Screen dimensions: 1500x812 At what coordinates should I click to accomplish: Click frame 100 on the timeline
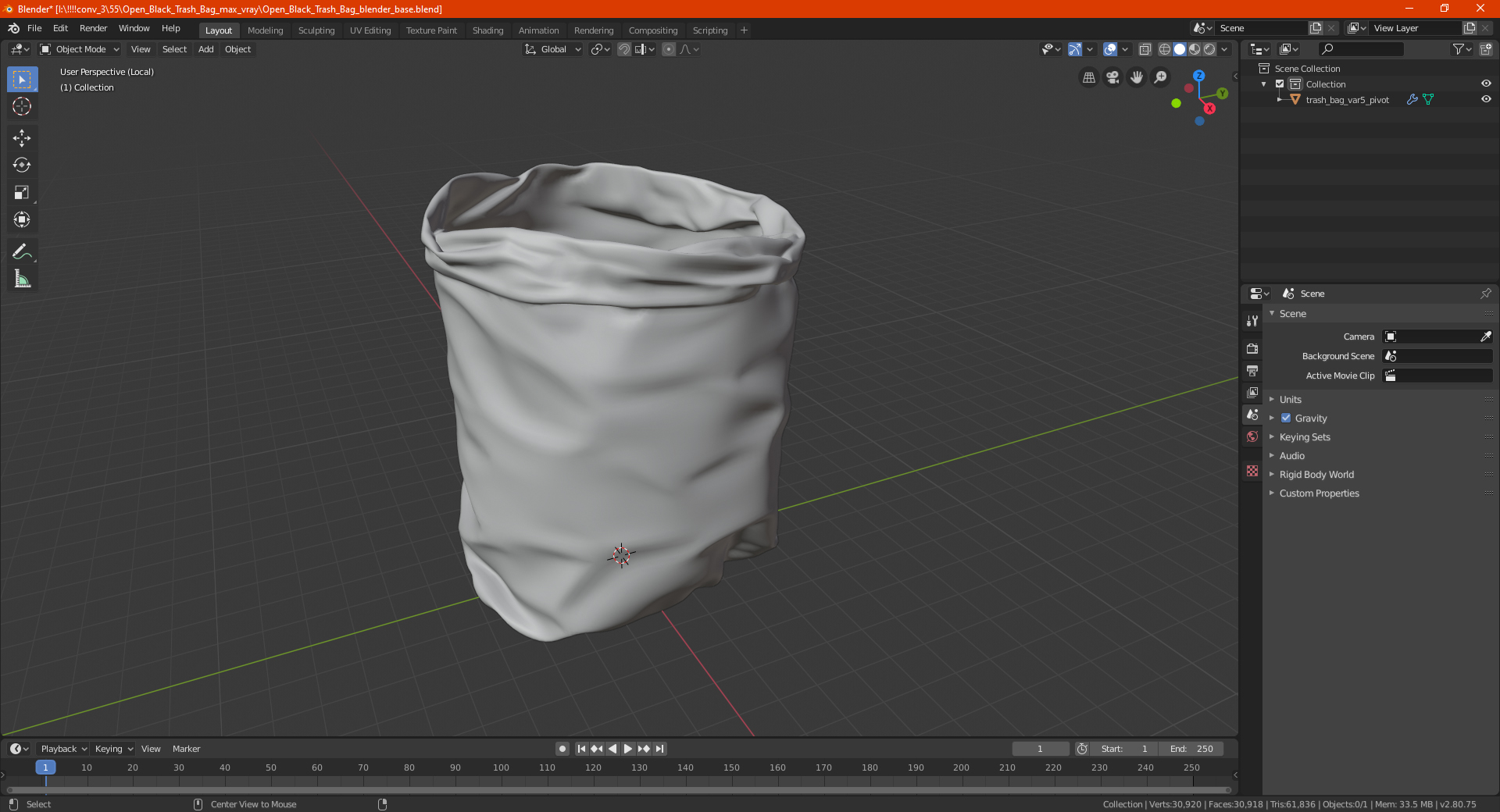[501, 768]
